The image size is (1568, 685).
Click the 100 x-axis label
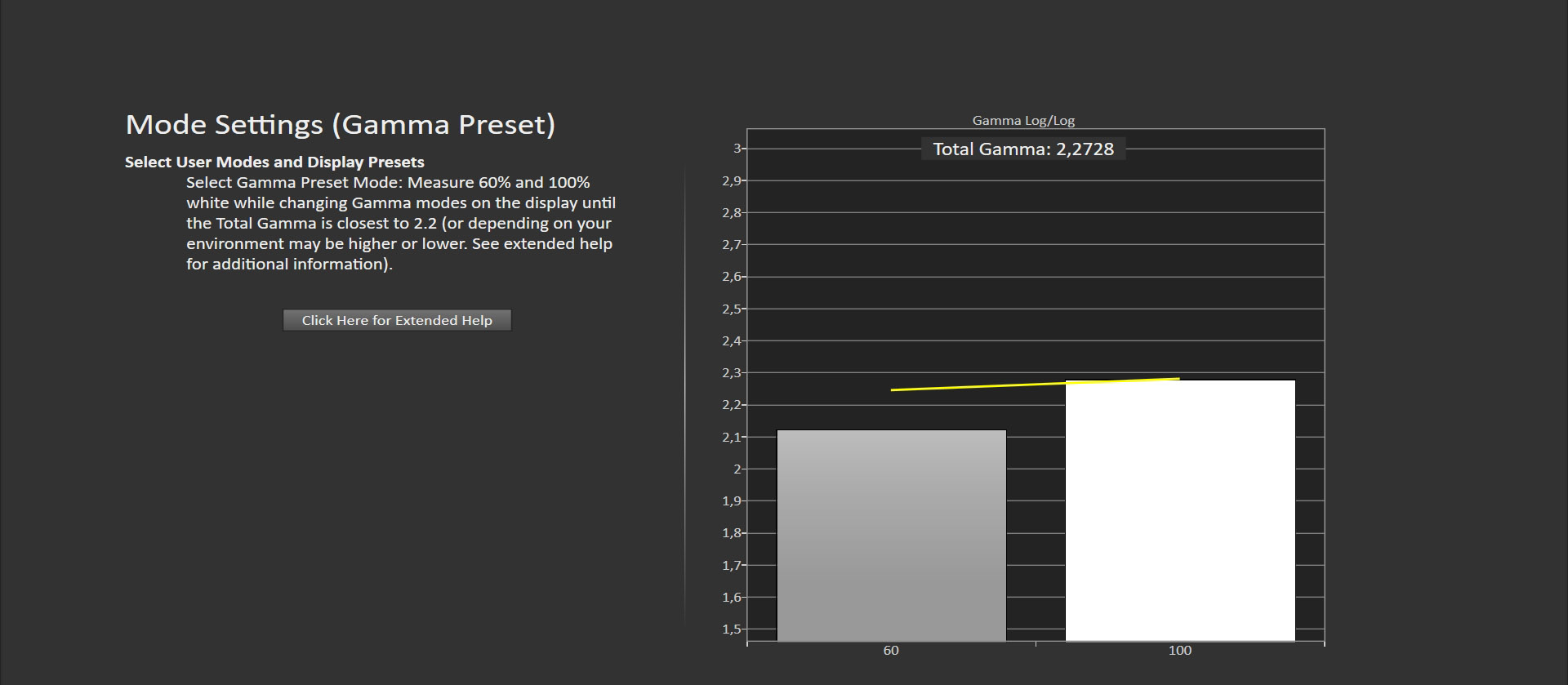(1180, 651)
